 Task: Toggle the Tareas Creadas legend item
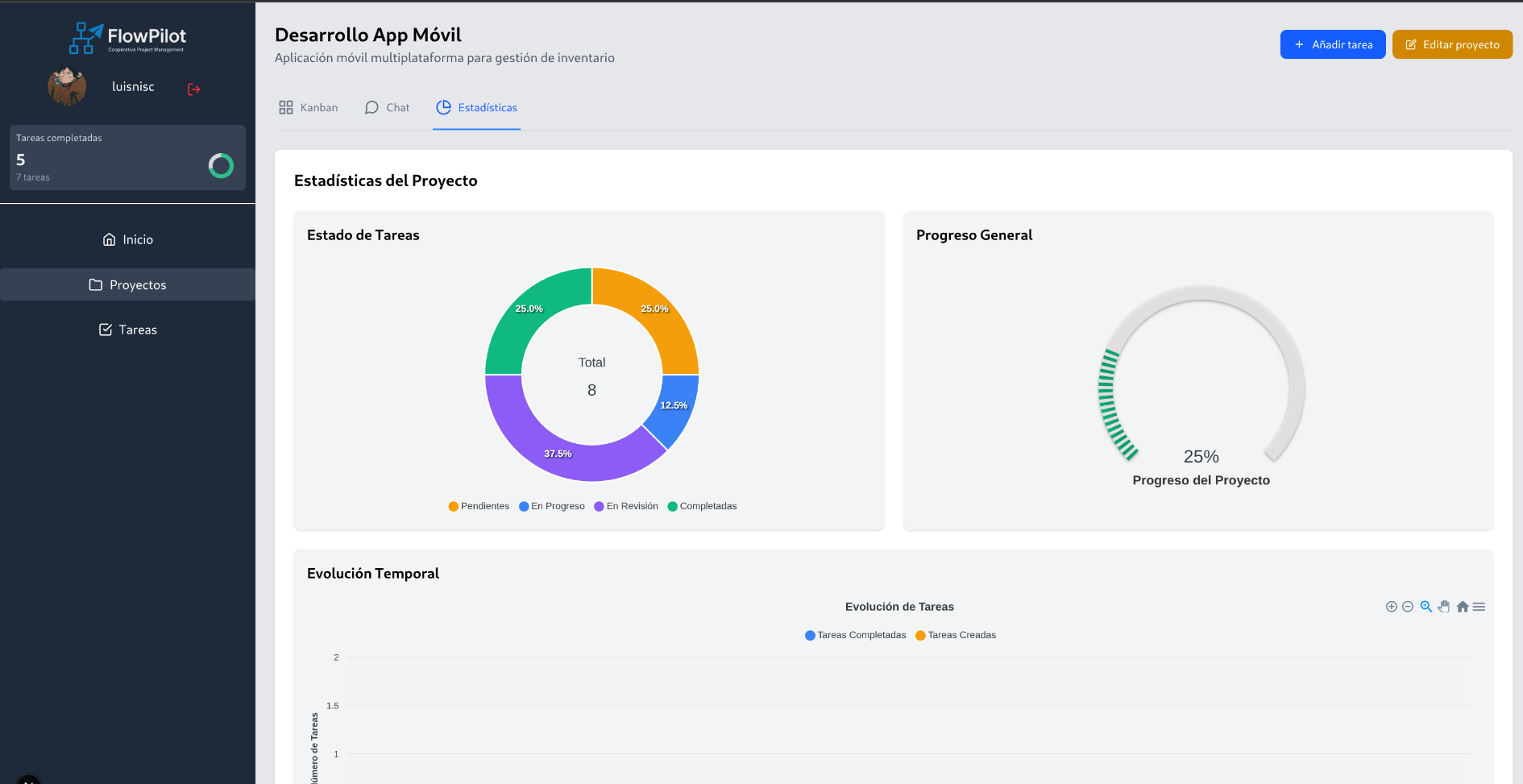(956, 635)
